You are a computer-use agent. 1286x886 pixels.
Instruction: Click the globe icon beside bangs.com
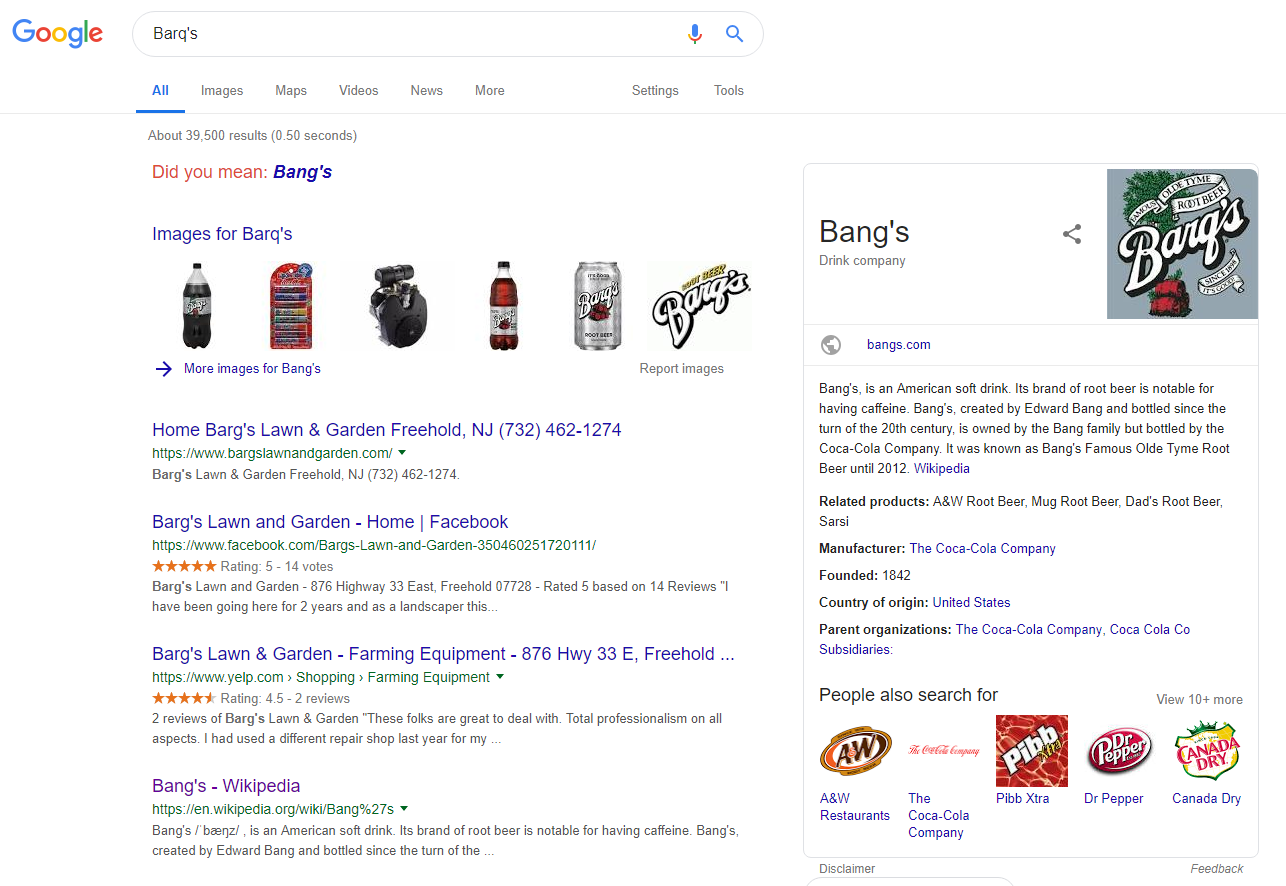click(831, 345)
